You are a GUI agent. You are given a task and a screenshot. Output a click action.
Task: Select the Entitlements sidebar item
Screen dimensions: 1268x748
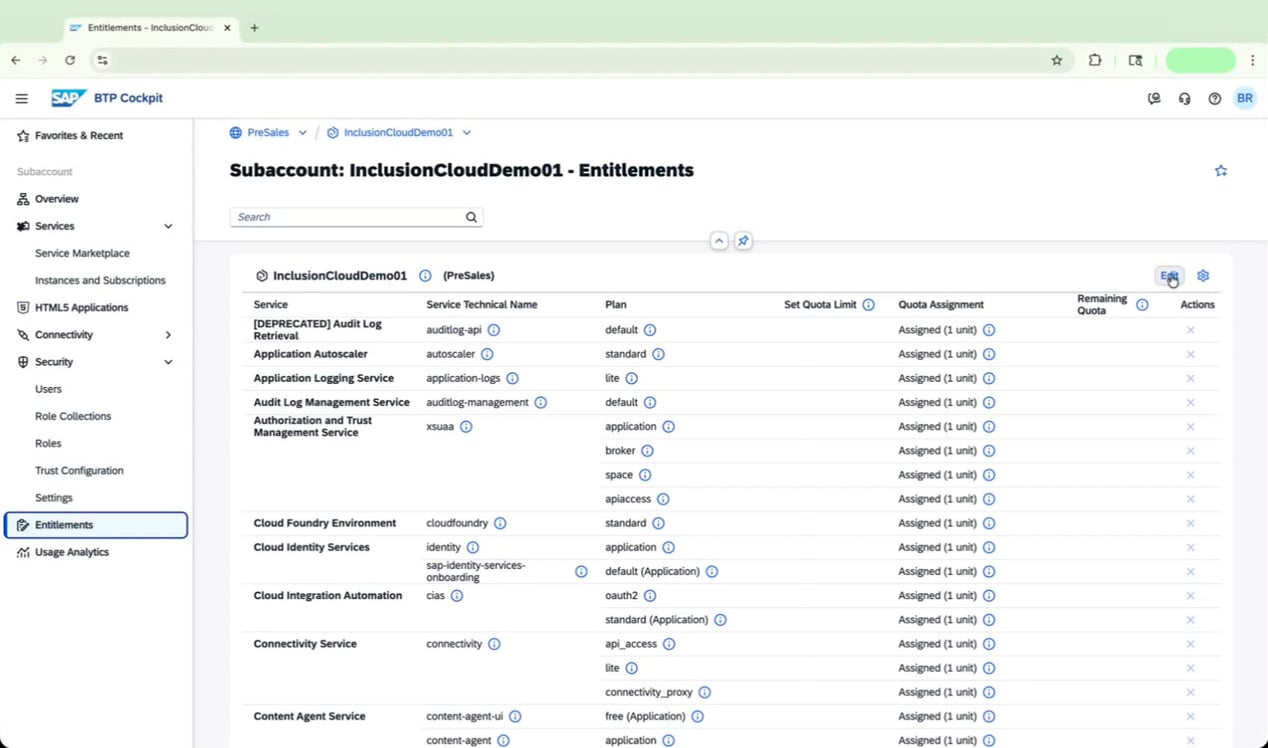pyautogui.click(x=96, y=525)
